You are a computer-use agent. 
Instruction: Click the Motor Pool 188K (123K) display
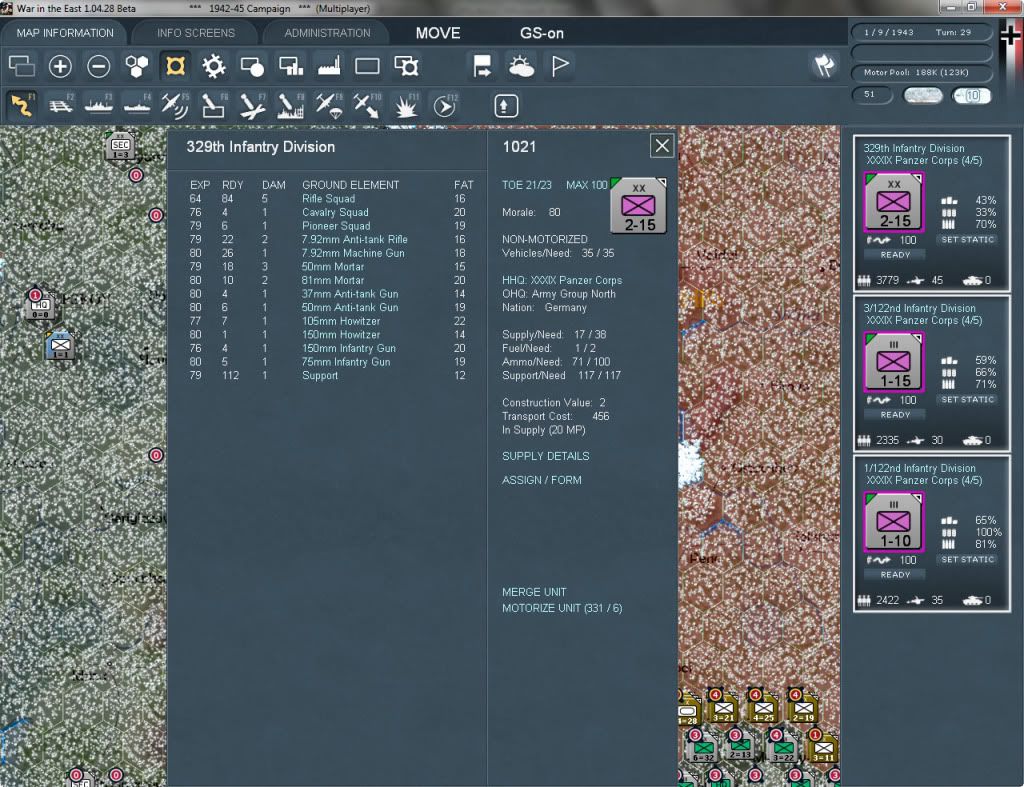[921, 72]
